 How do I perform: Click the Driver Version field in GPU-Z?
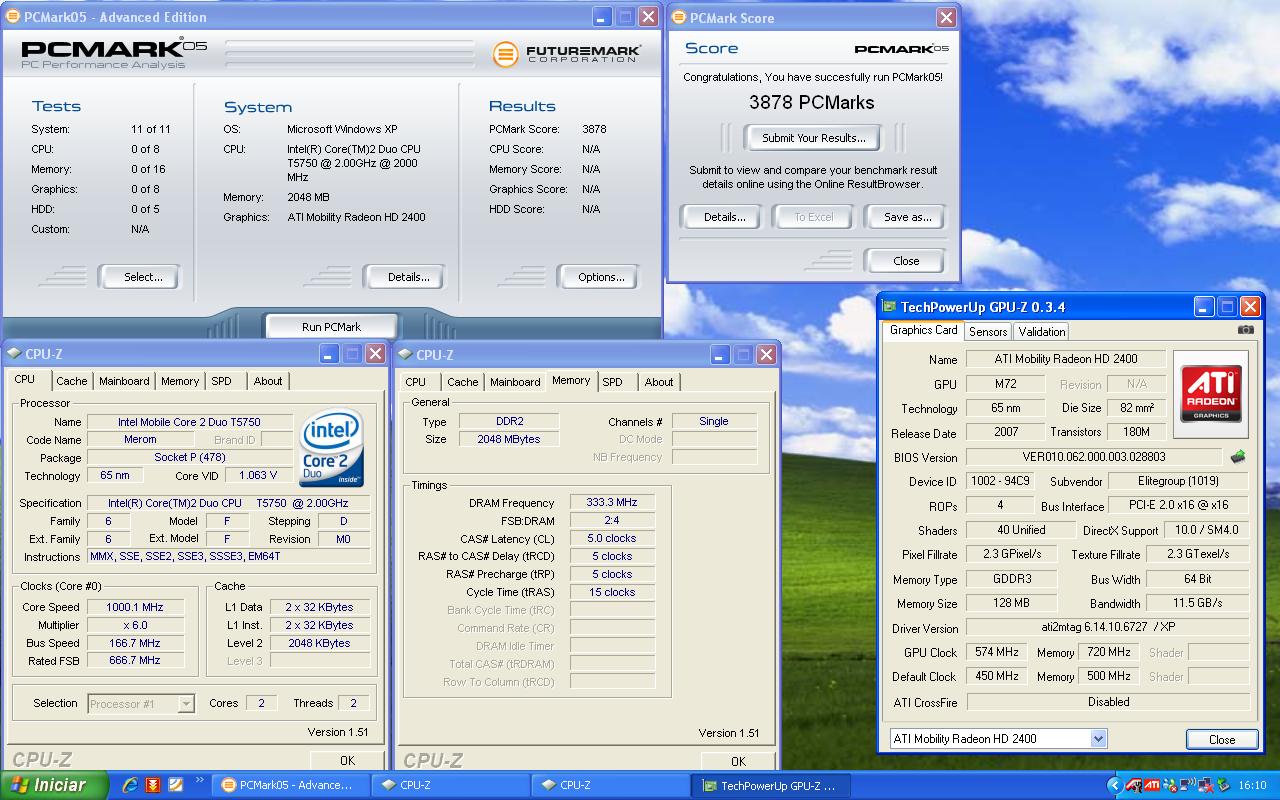[x=1107, y=628]
